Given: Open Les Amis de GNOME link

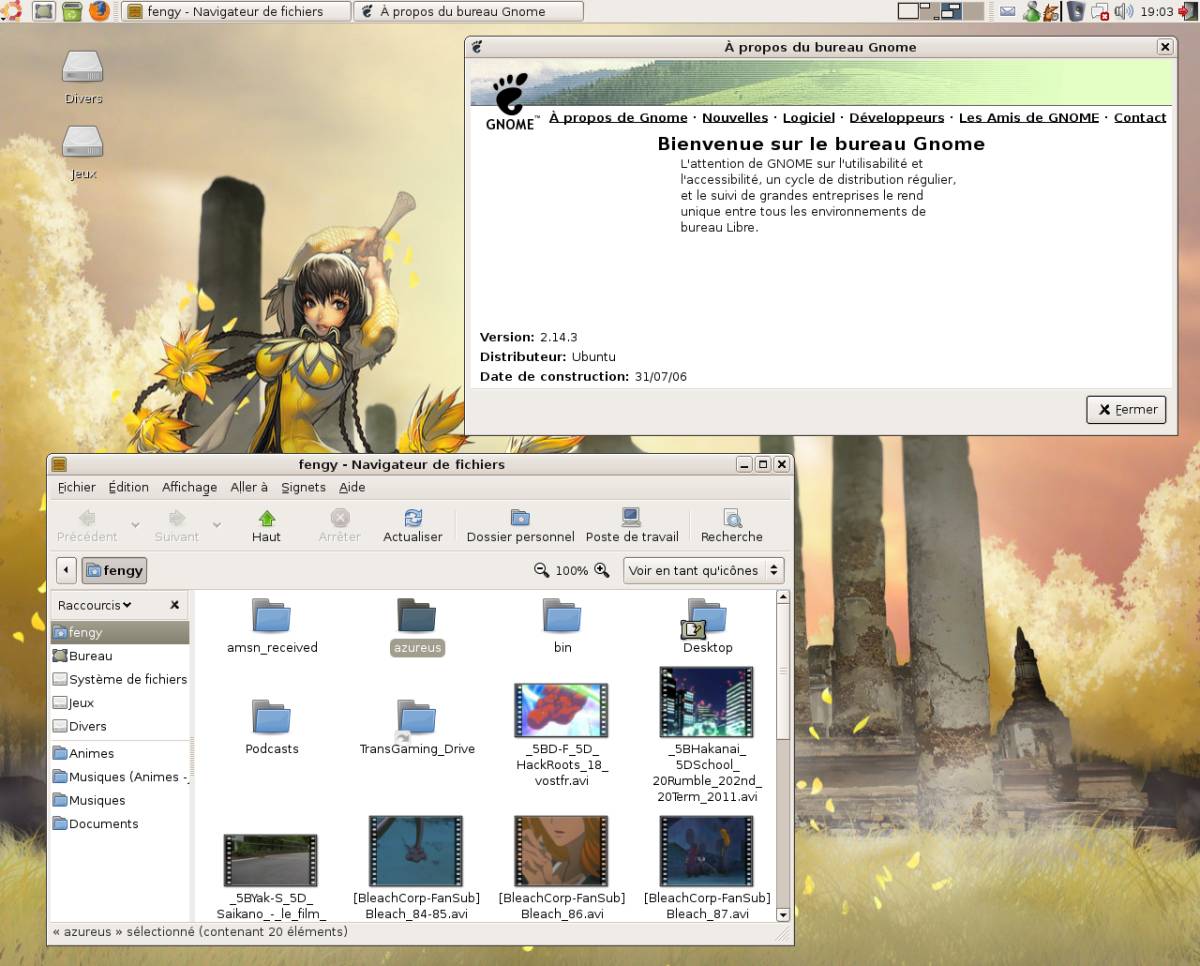Looking at the screenshot, I should coord(1029,117).
